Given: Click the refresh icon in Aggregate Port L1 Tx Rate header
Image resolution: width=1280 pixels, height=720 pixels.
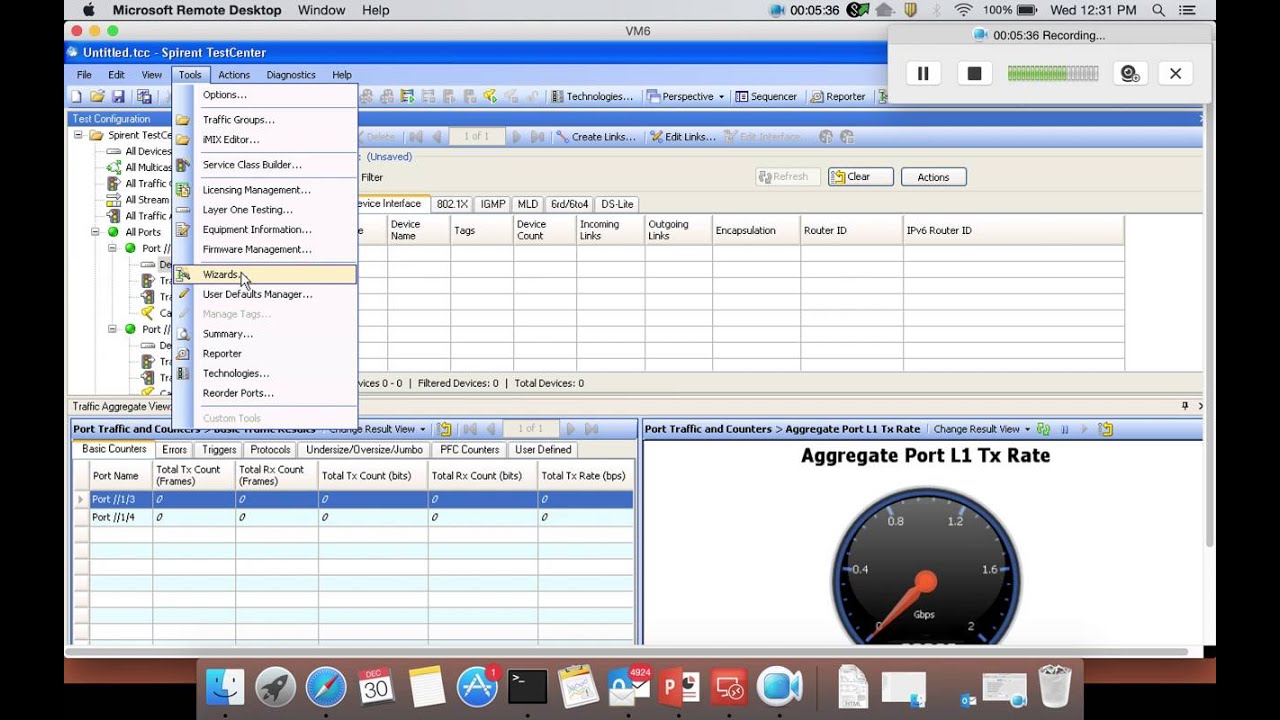Looking at the screenshot, I should [x=1044, y=429].
